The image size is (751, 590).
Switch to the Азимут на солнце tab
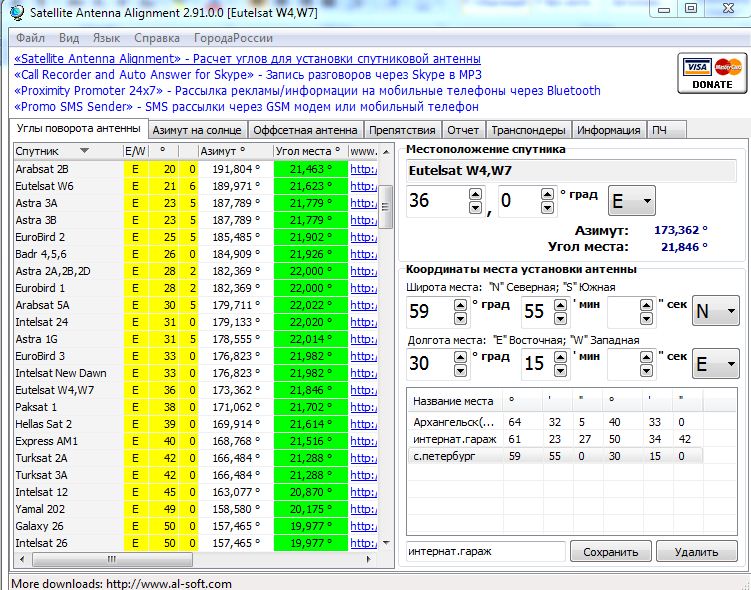click(197, 130)
